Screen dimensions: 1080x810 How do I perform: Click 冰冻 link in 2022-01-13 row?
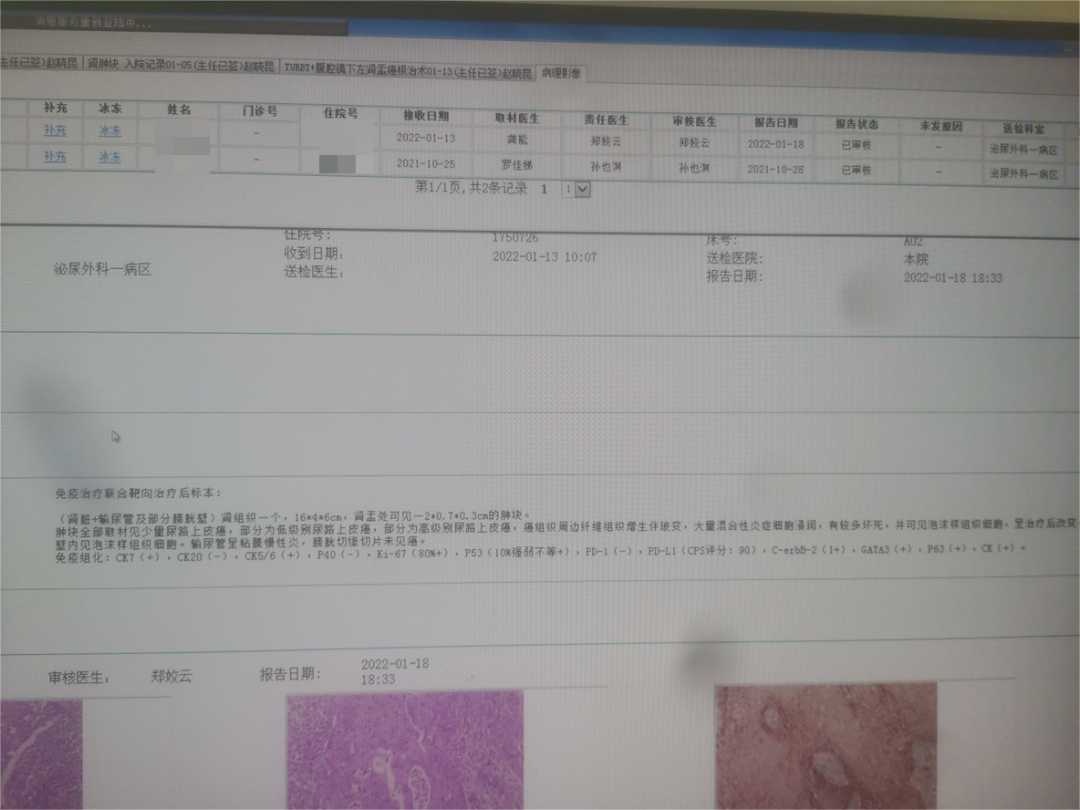pos(110,131)
